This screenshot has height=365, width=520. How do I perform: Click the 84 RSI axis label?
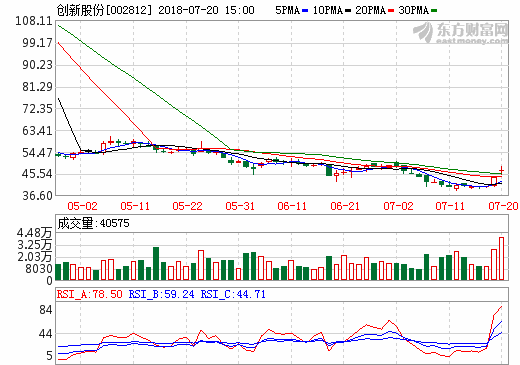click(46, 310)
